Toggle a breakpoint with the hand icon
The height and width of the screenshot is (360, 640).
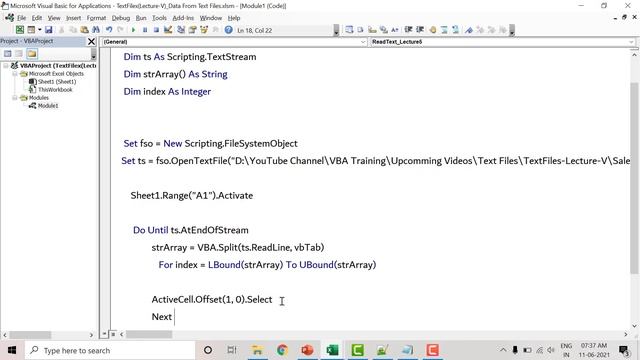point(433,30)
